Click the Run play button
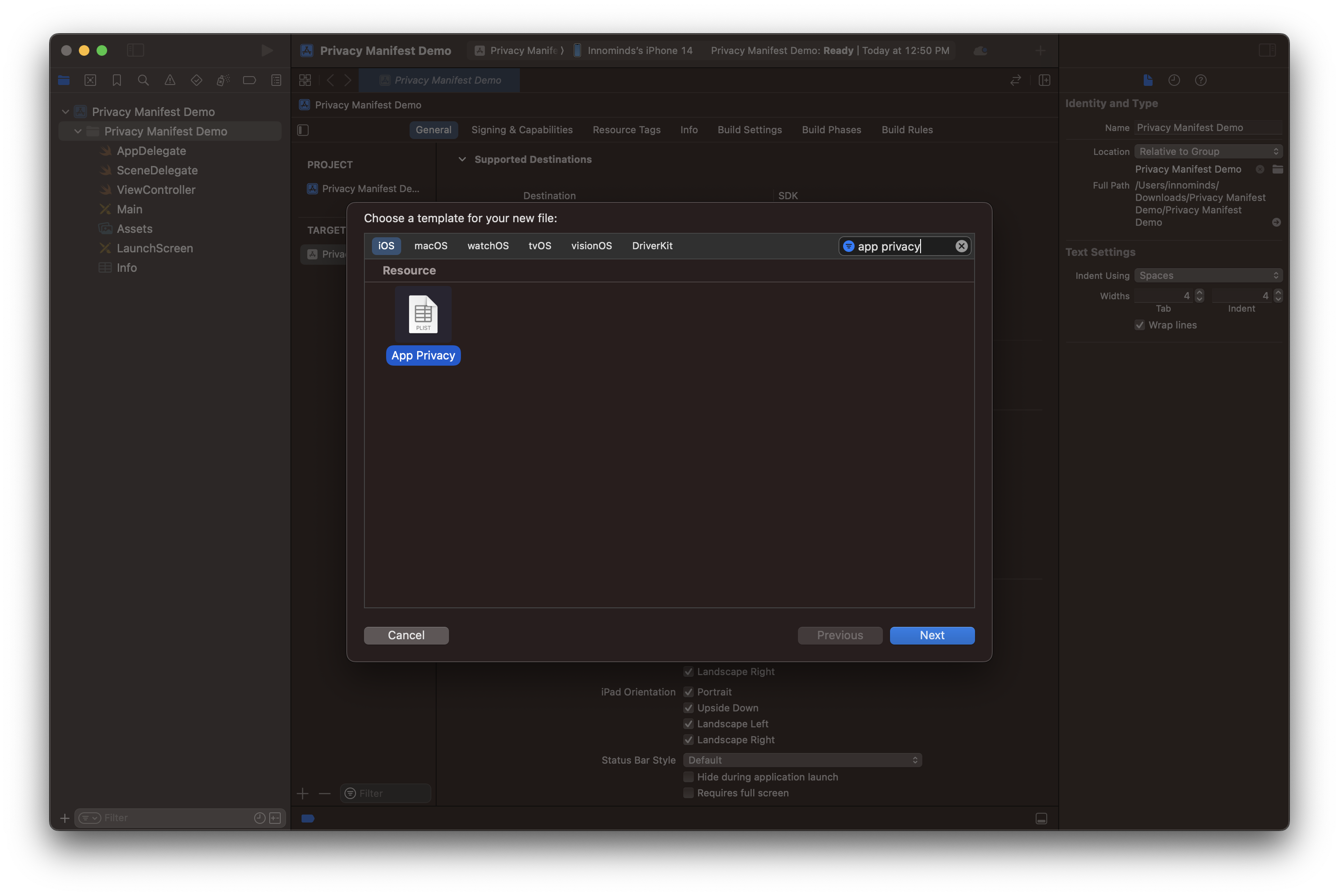 pos(266,50)
